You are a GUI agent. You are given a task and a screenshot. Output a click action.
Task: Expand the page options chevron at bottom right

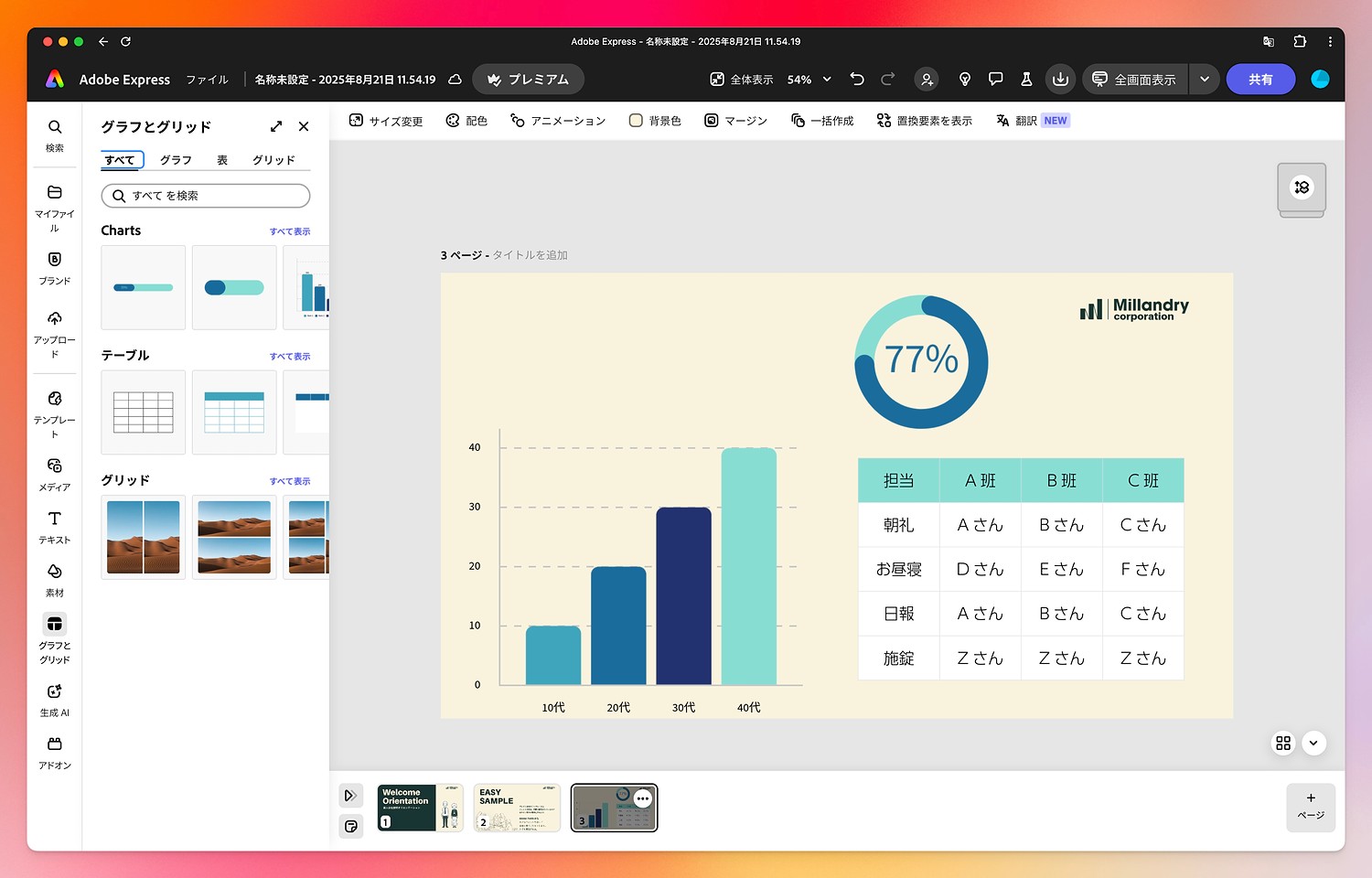tap(1313, 744)
